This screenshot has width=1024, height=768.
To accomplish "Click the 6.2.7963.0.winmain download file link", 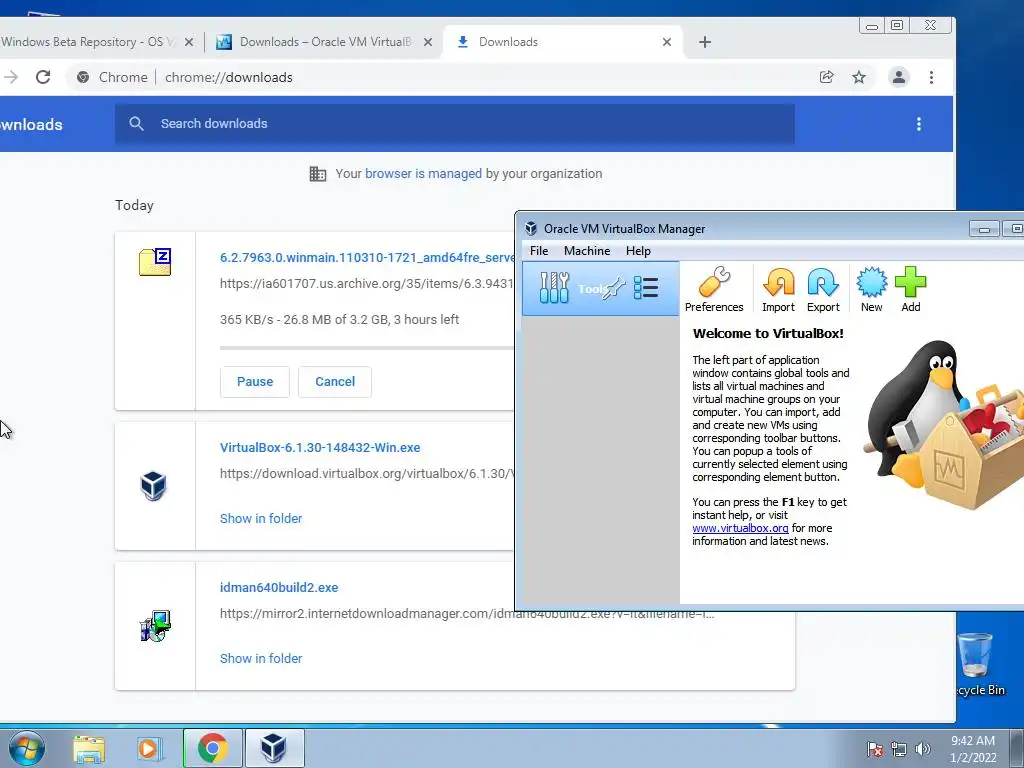I will click(x=367, y=257).
